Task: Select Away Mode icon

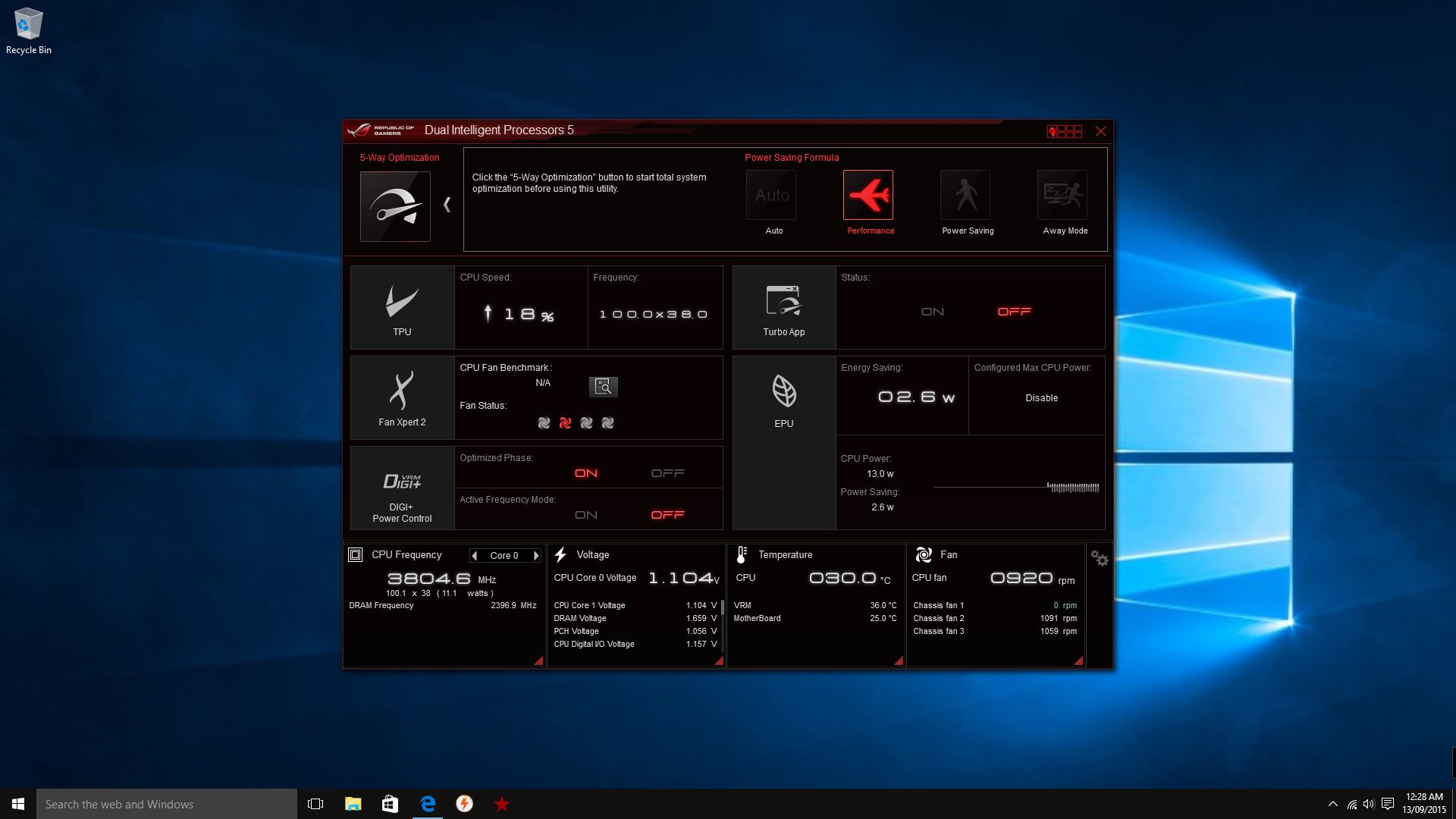Action: click(1062, 195)
